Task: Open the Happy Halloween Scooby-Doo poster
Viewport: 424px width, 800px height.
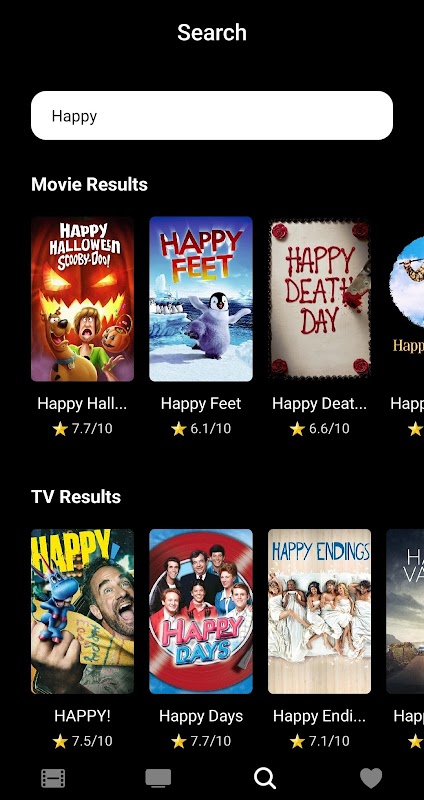Action: pos(83,299)
